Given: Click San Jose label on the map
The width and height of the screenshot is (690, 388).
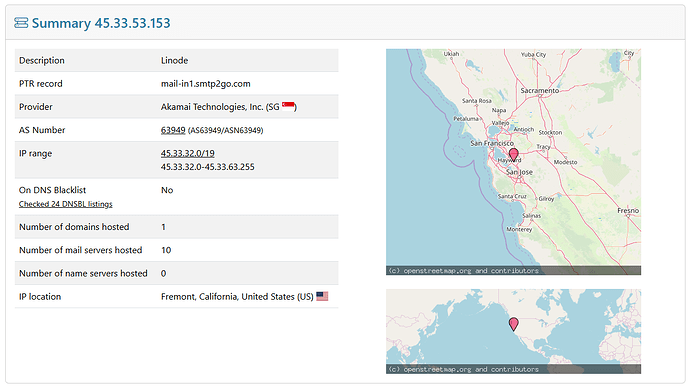Looking at the screenshot, I should point(519,172).
